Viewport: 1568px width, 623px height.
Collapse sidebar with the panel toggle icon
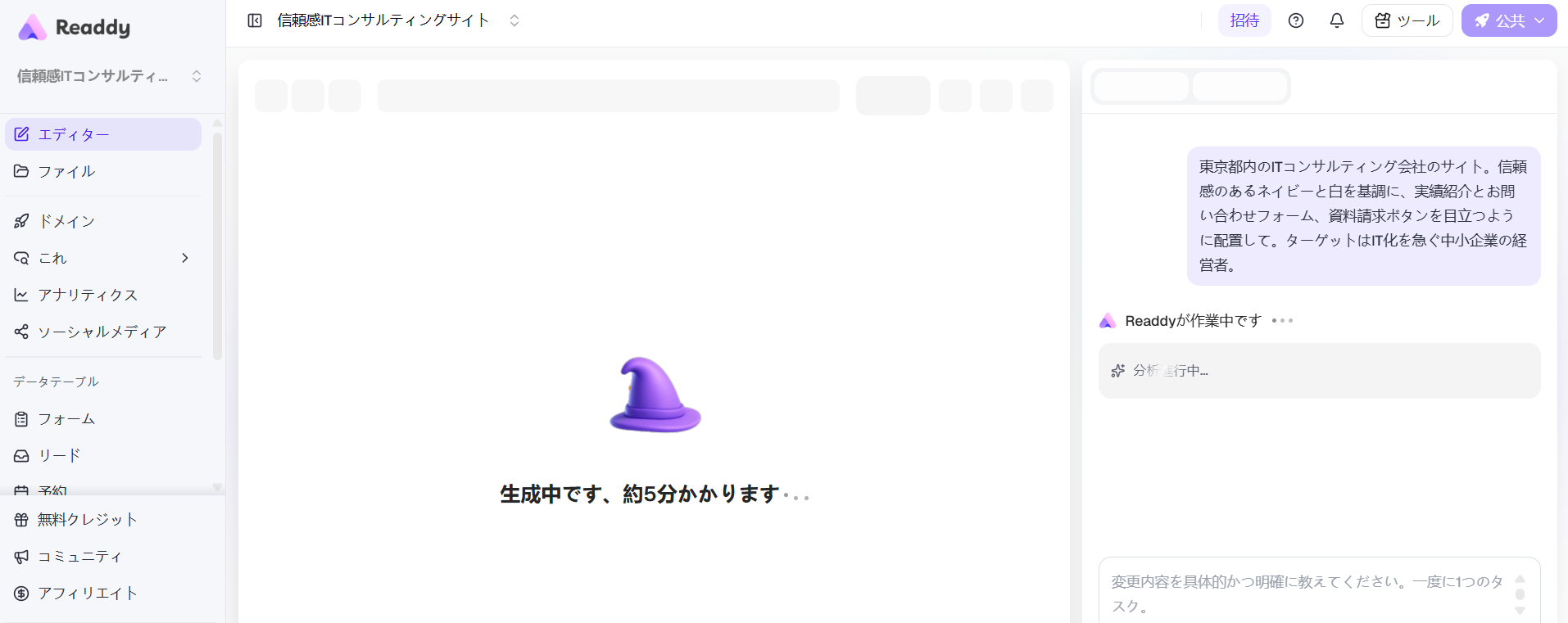point(255,20)
